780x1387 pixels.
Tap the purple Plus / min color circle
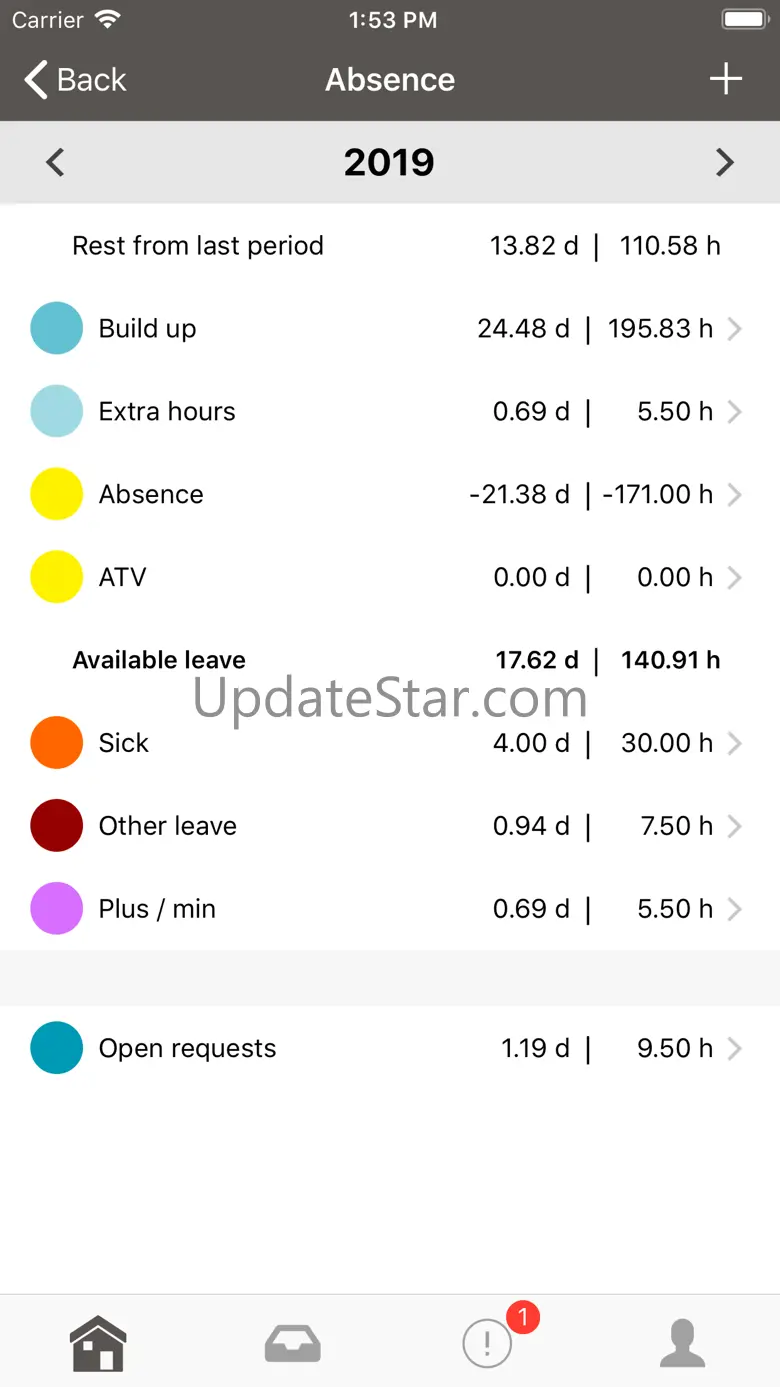(56, 908)
